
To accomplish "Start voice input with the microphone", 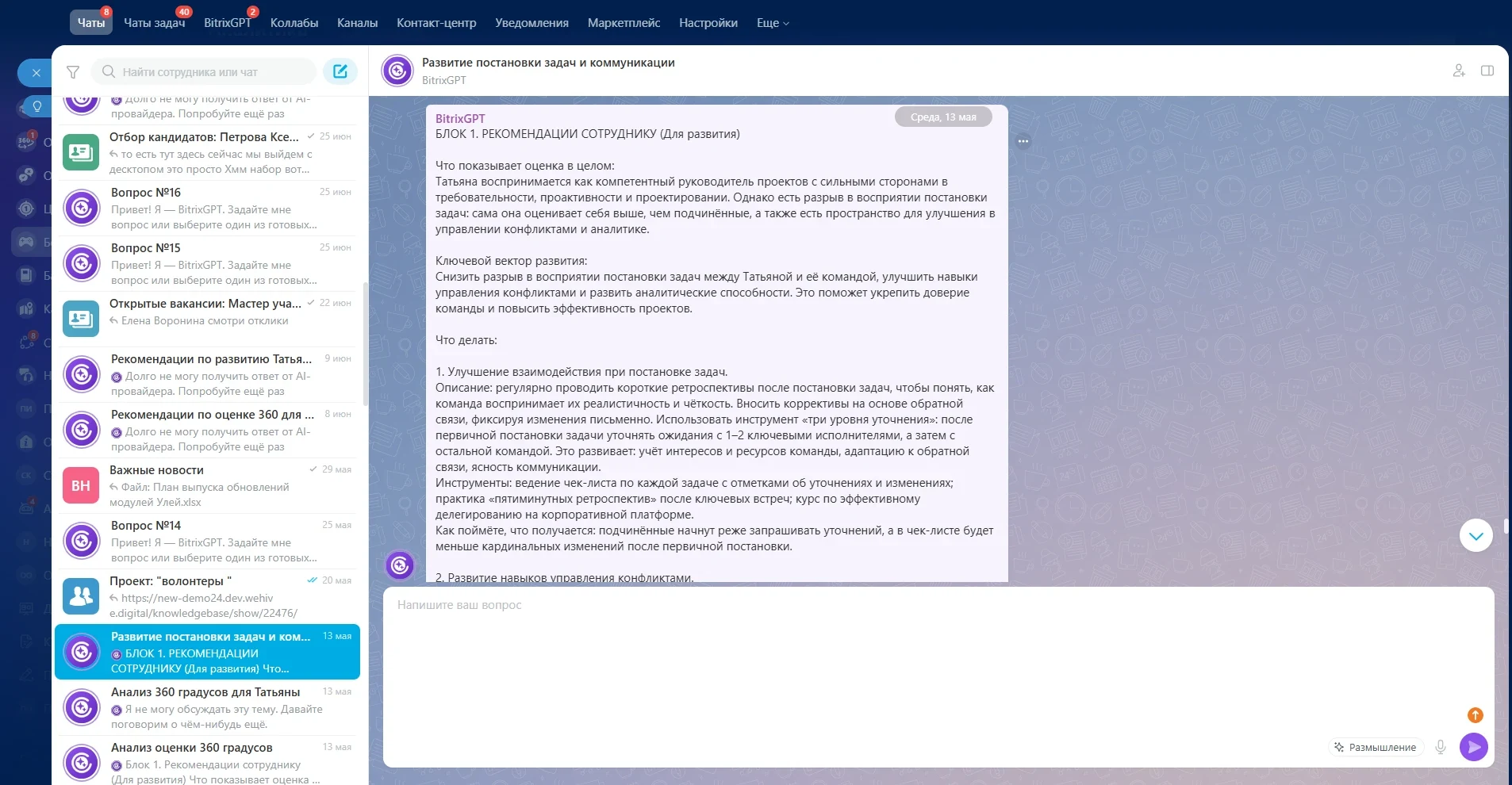I will pyautogui.click(x=1441, y=747).
